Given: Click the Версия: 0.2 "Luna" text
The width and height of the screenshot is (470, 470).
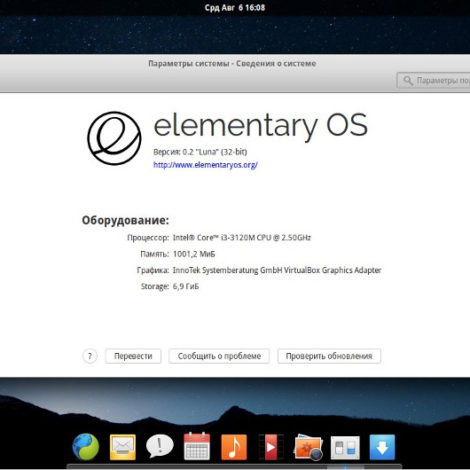Looking at the screenshot, I should point(200,152).
